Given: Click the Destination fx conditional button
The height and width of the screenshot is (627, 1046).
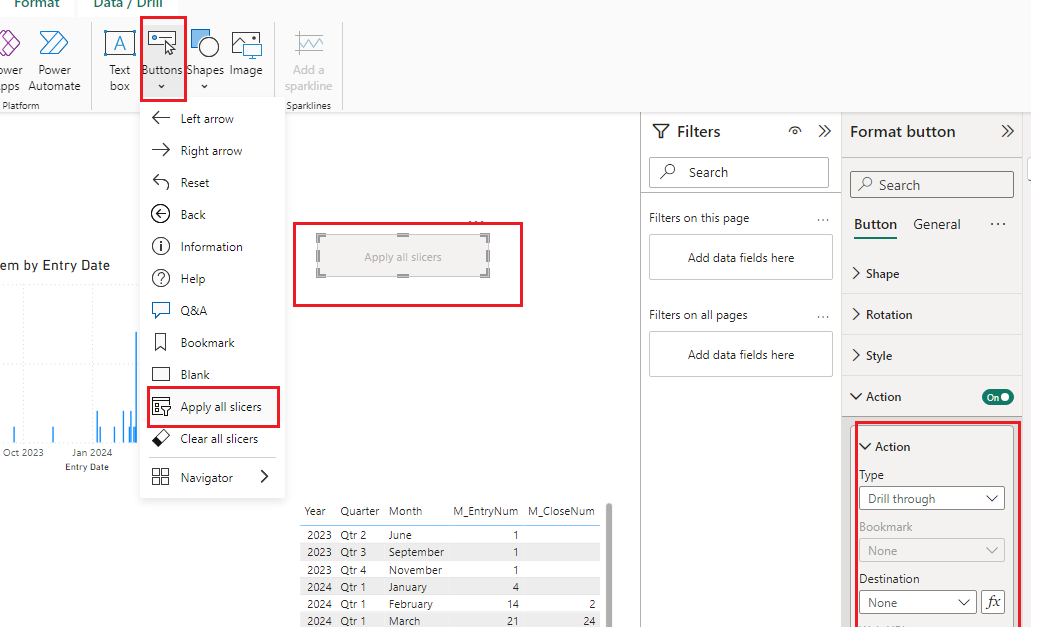Looking at the screenshot, I should tap(993, 602).
